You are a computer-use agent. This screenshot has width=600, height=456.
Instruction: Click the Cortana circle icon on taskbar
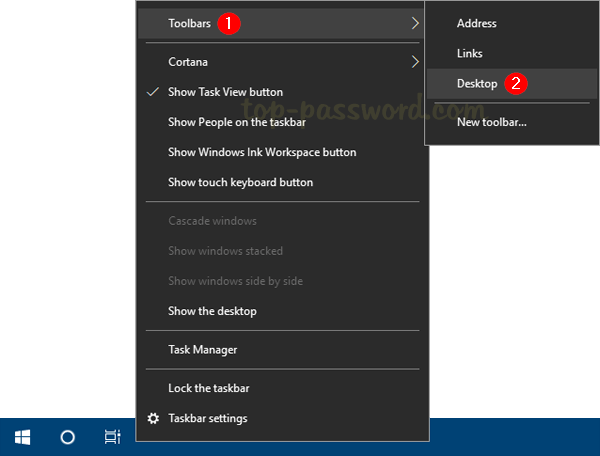[68, 437]
